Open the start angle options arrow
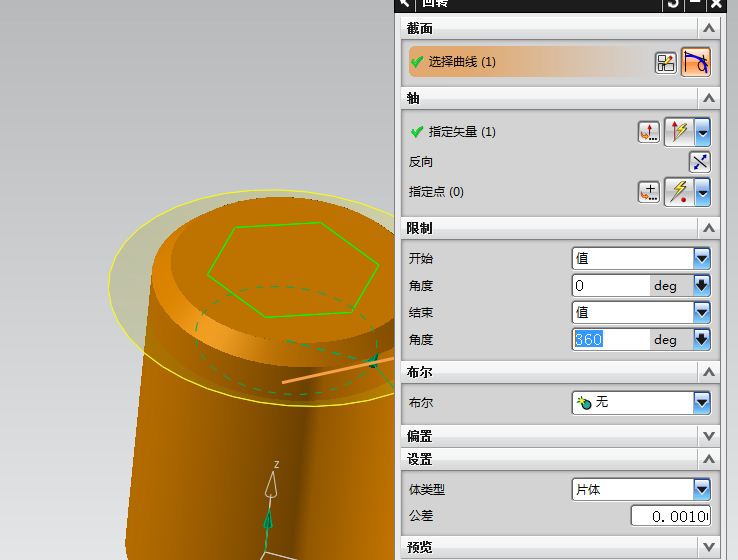Screen dimensions: 738x560 pos(702,286)
